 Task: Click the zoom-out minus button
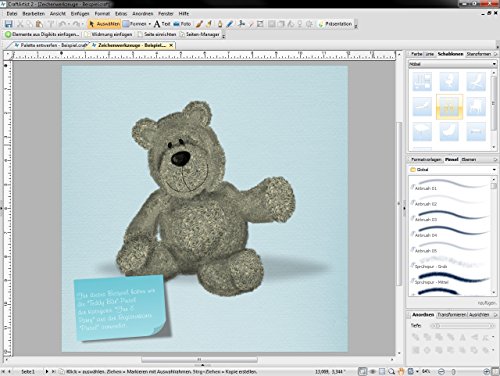tap(441, 371)
